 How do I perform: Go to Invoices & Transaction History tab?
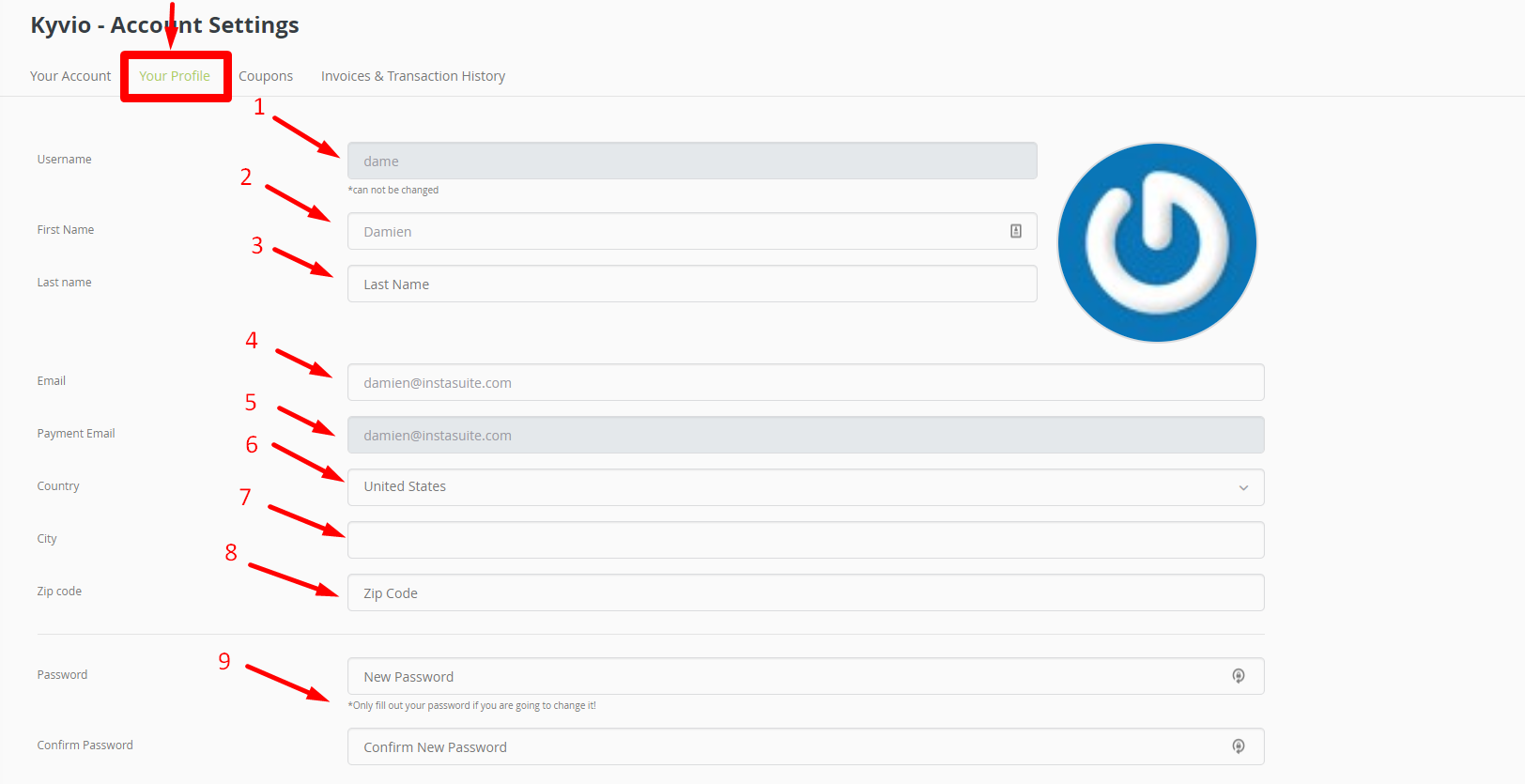413,76
